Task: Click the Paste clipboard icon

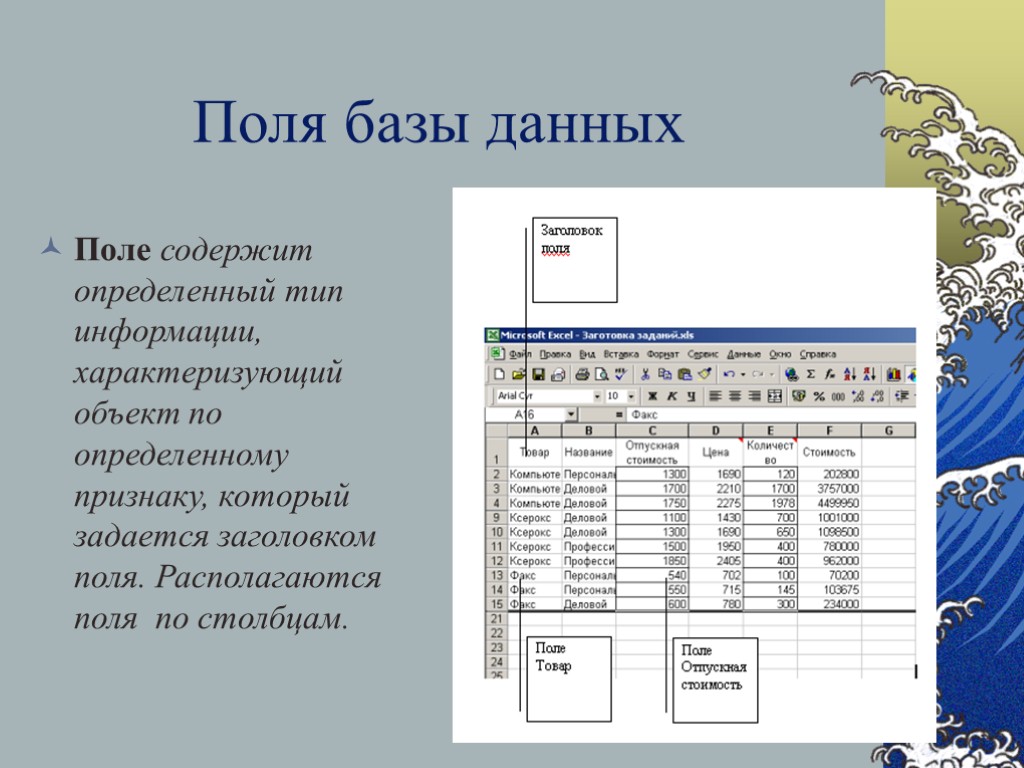Action: click(x=684, y=374)
